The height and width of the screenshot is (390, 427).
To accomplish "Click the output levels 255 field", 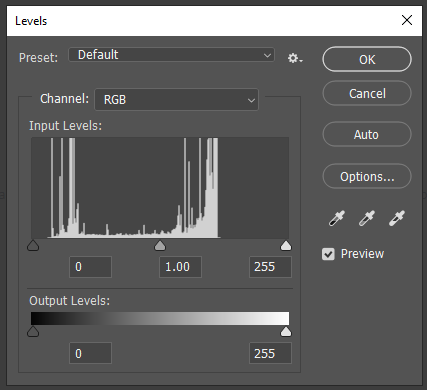I will click(x=270, y=353).
